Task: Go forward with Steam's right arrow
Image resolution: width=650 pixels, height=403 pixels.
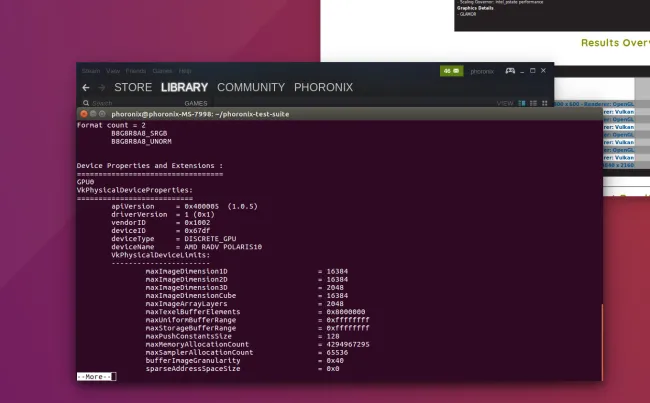Action: tap(102, 87)
